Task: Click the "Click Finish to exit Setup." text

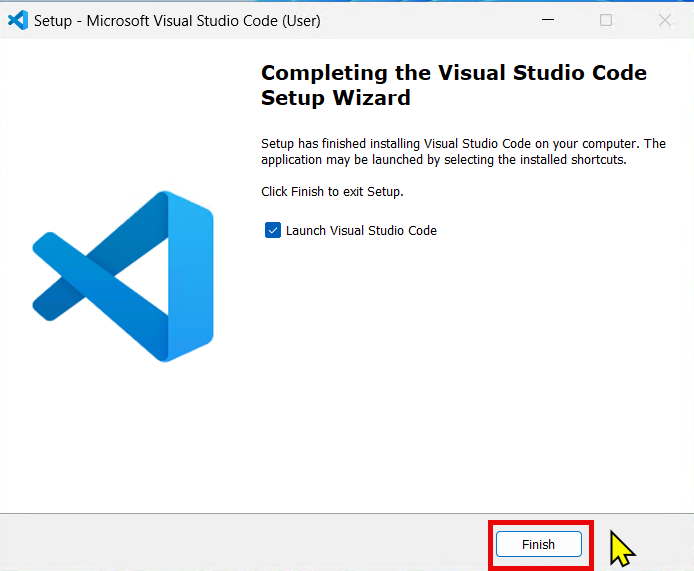Action: [x=332, y=191]
